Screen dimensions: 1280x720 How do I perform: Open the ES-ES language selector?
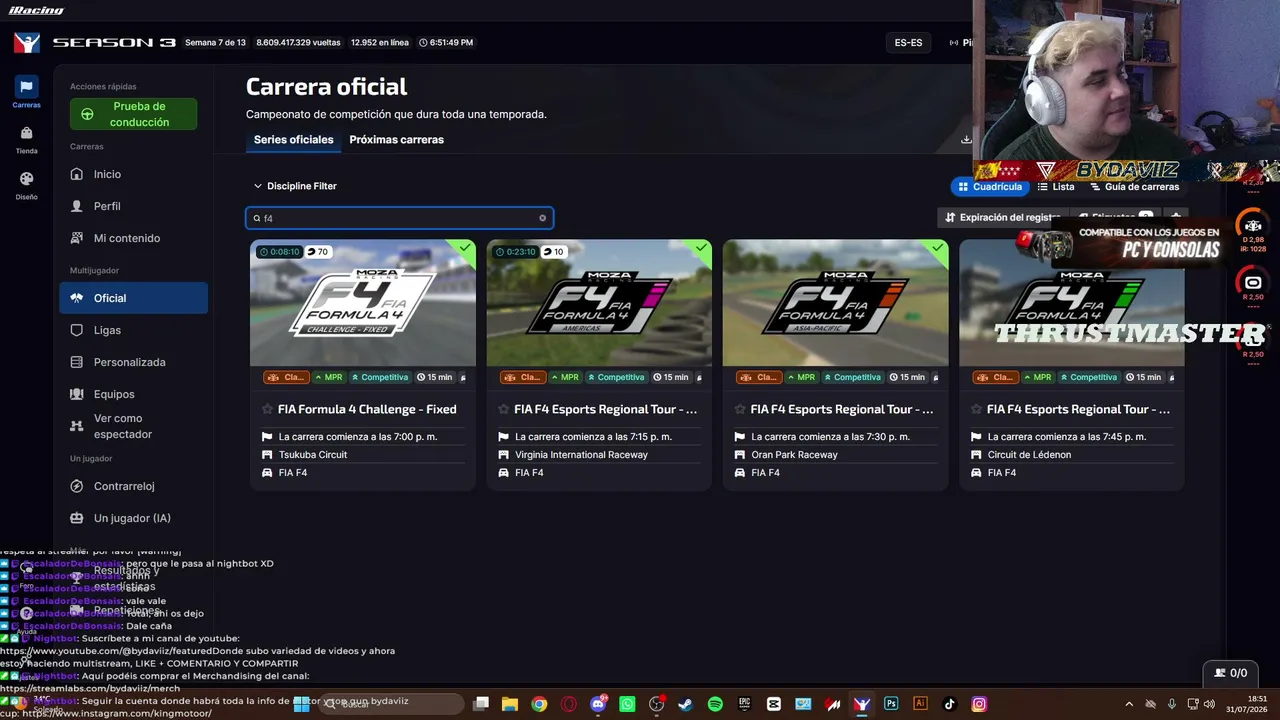[908, 43]
